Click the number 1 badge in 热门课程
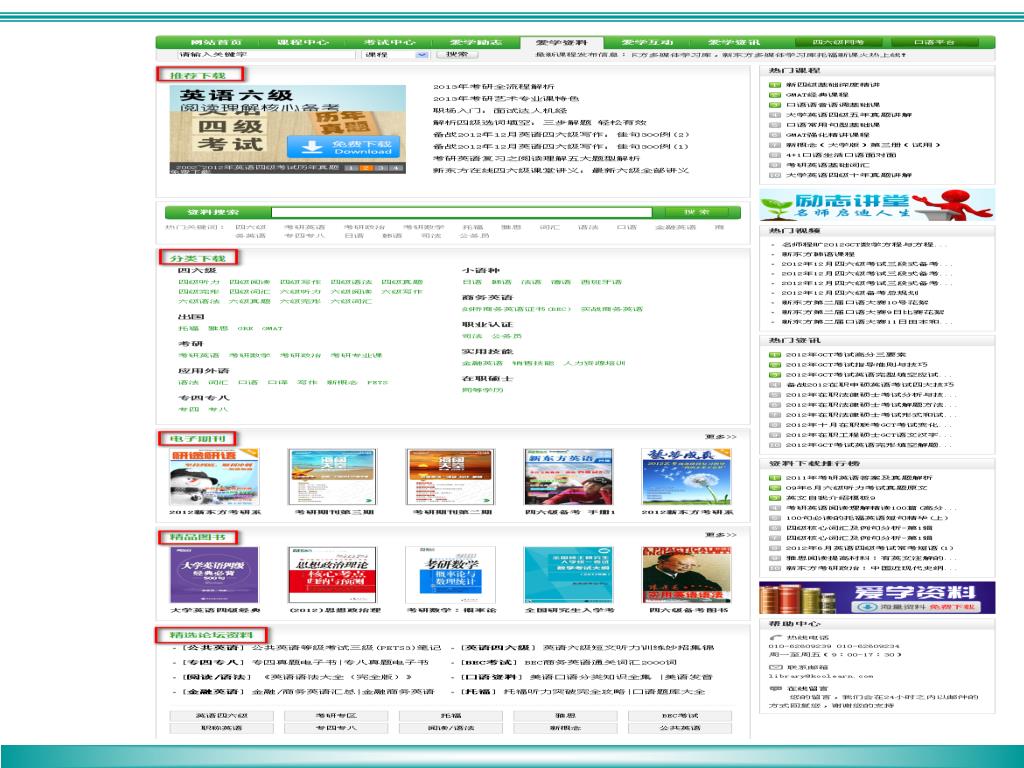This screenshot has width=1024, height=768. (775, 86)
